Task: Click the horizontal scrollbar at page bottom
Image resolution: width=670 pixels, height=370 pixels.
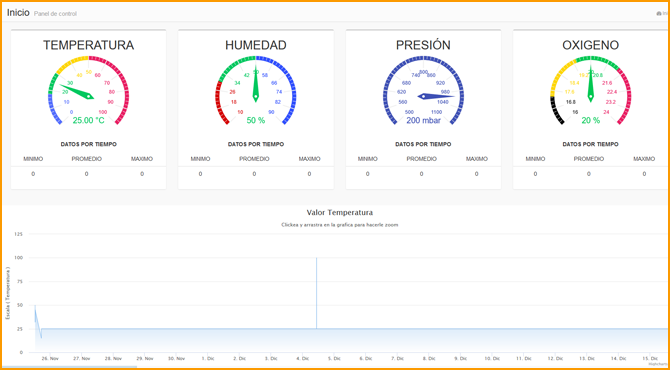Action: [x=68, y=367]
